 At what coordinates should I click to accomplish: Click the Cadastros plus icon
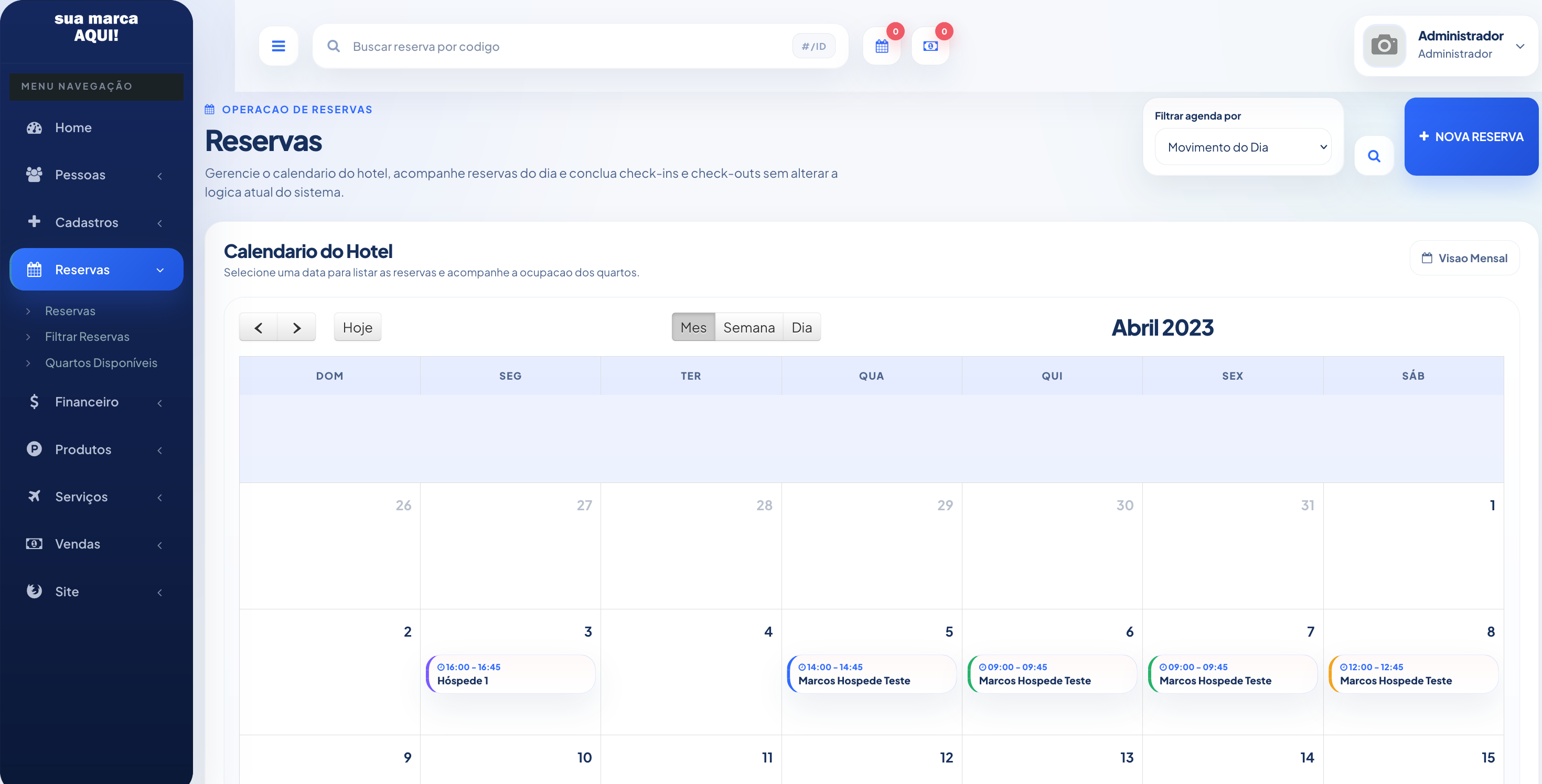tap(34, 221)
